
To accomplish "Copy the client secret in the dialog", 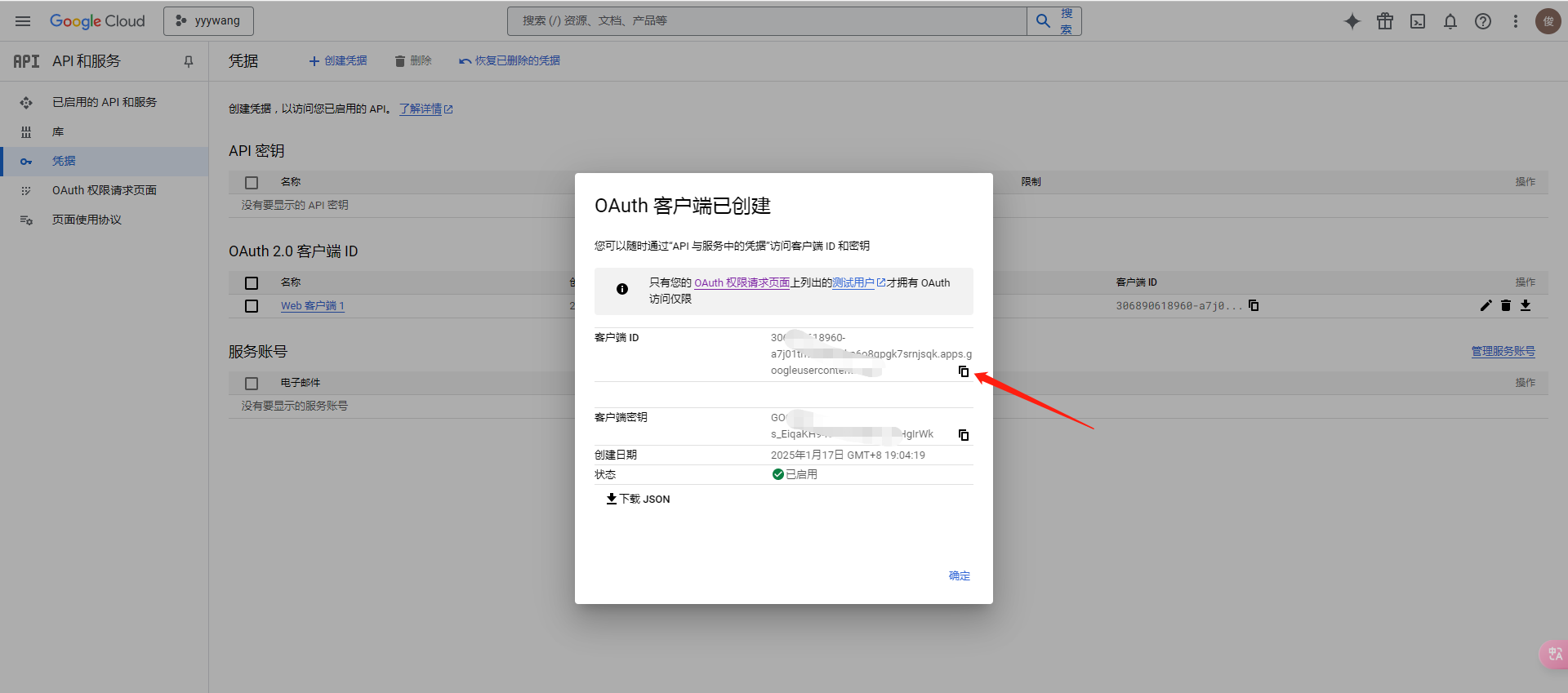I will click(x=964, y=435).
